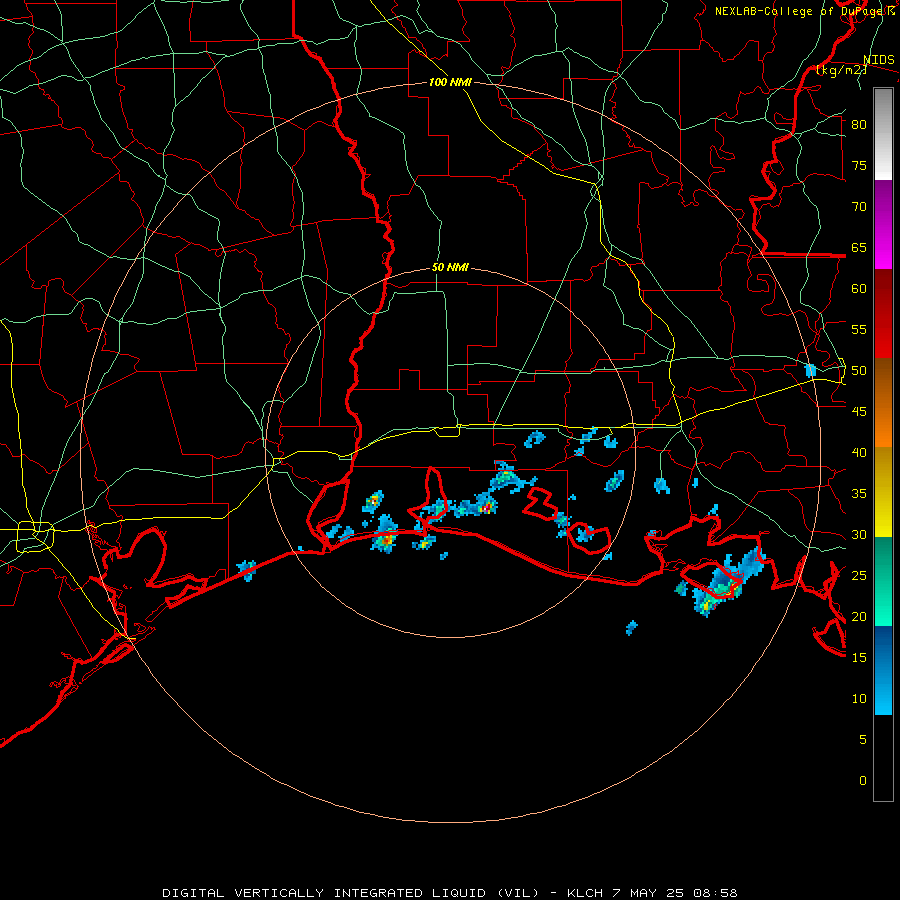Click the 80 value on the scale

[859, 125]
